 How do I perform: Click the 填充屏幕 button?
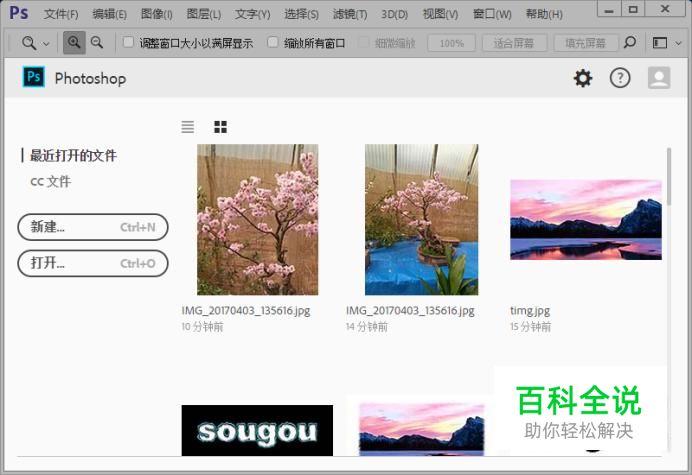tap(585, 43)
